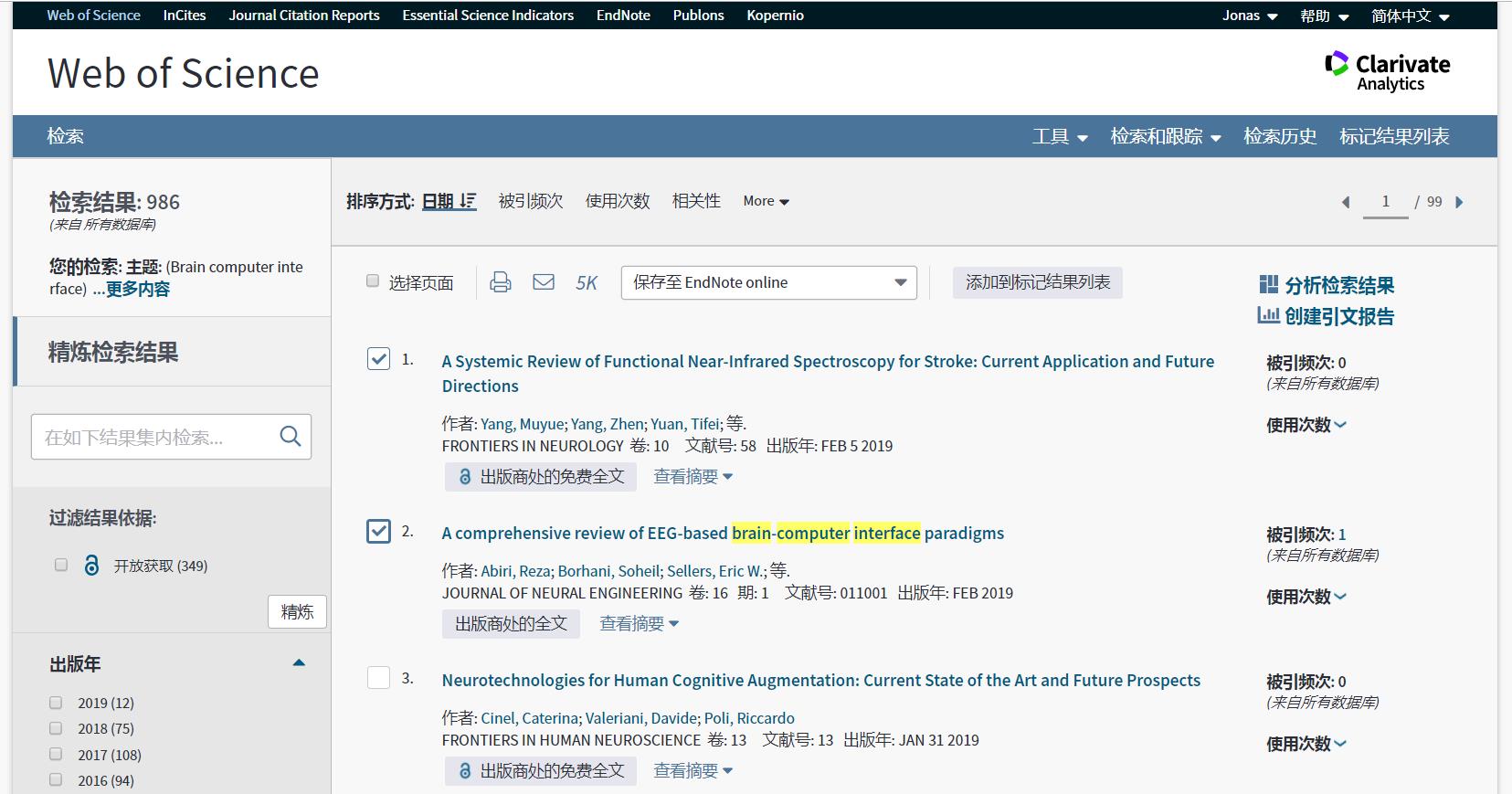Expand 查看摘要 for result 1
This screenshot has width=1512, height=794.
(693, 476)
